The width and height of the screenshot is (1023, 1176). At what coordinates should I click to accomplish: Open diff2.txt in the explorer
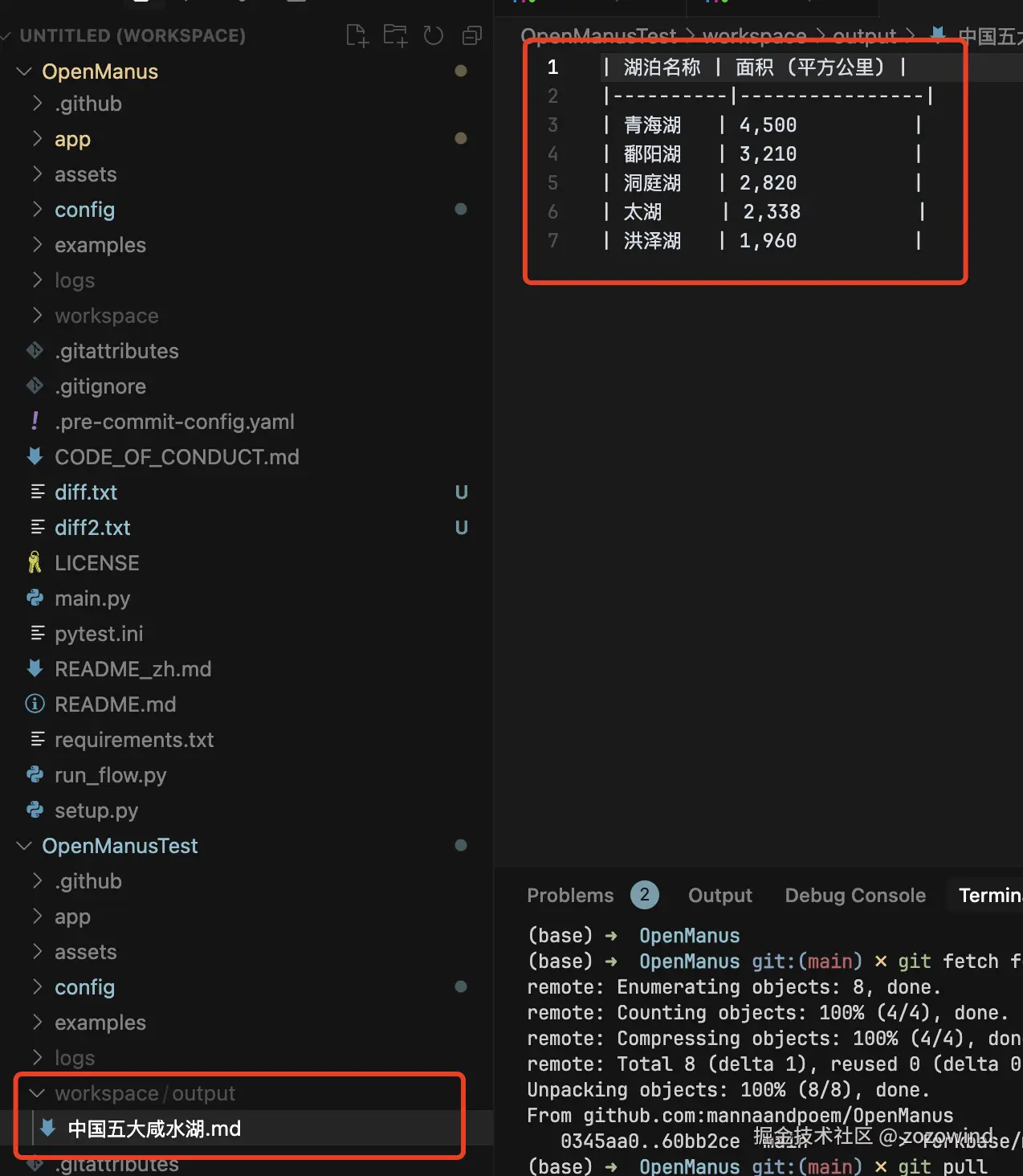[92, 527]
